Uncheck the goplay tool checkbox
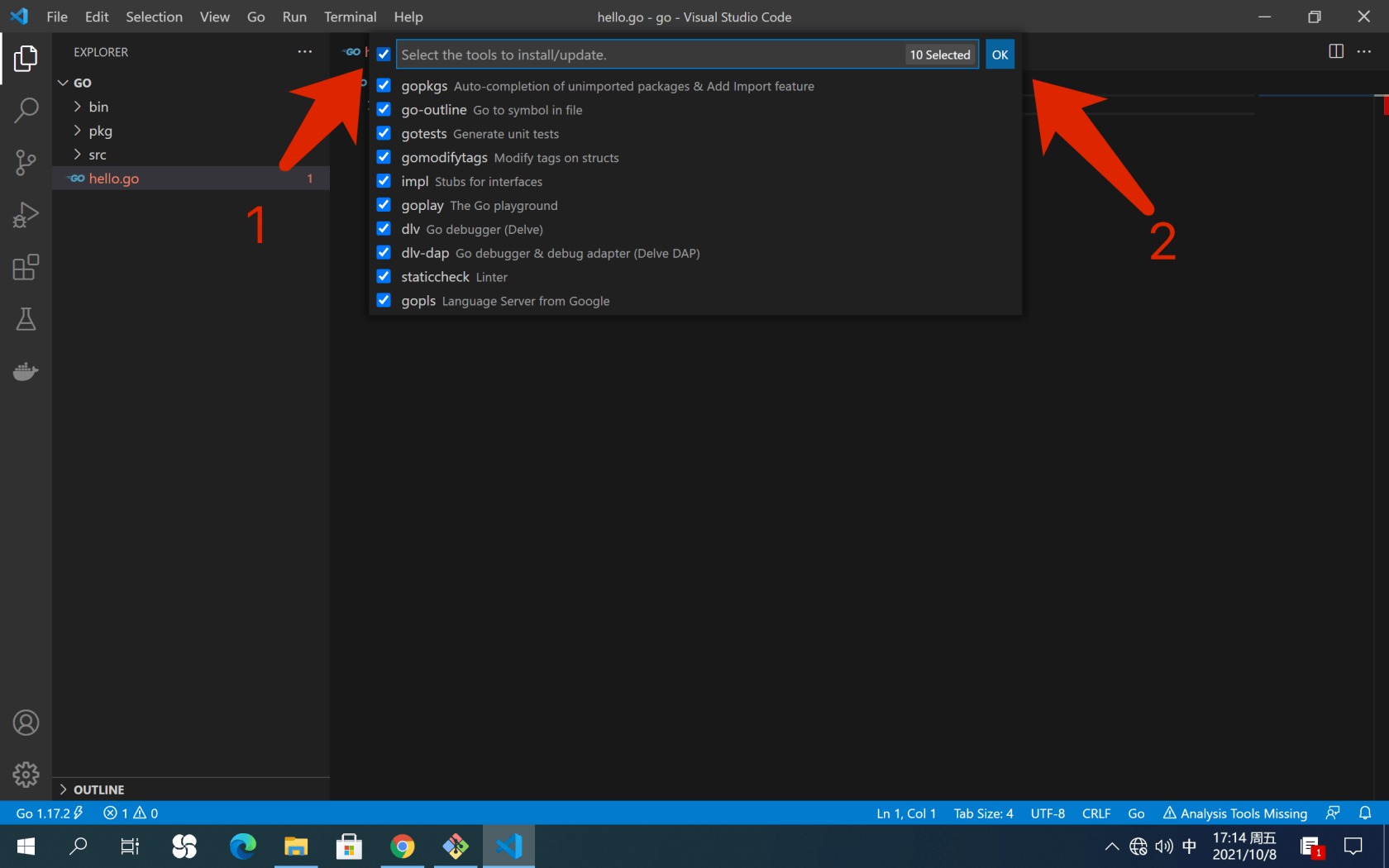Image resolution: width=1389 pixels, height=868 pixels. click(x=384, y=205)
